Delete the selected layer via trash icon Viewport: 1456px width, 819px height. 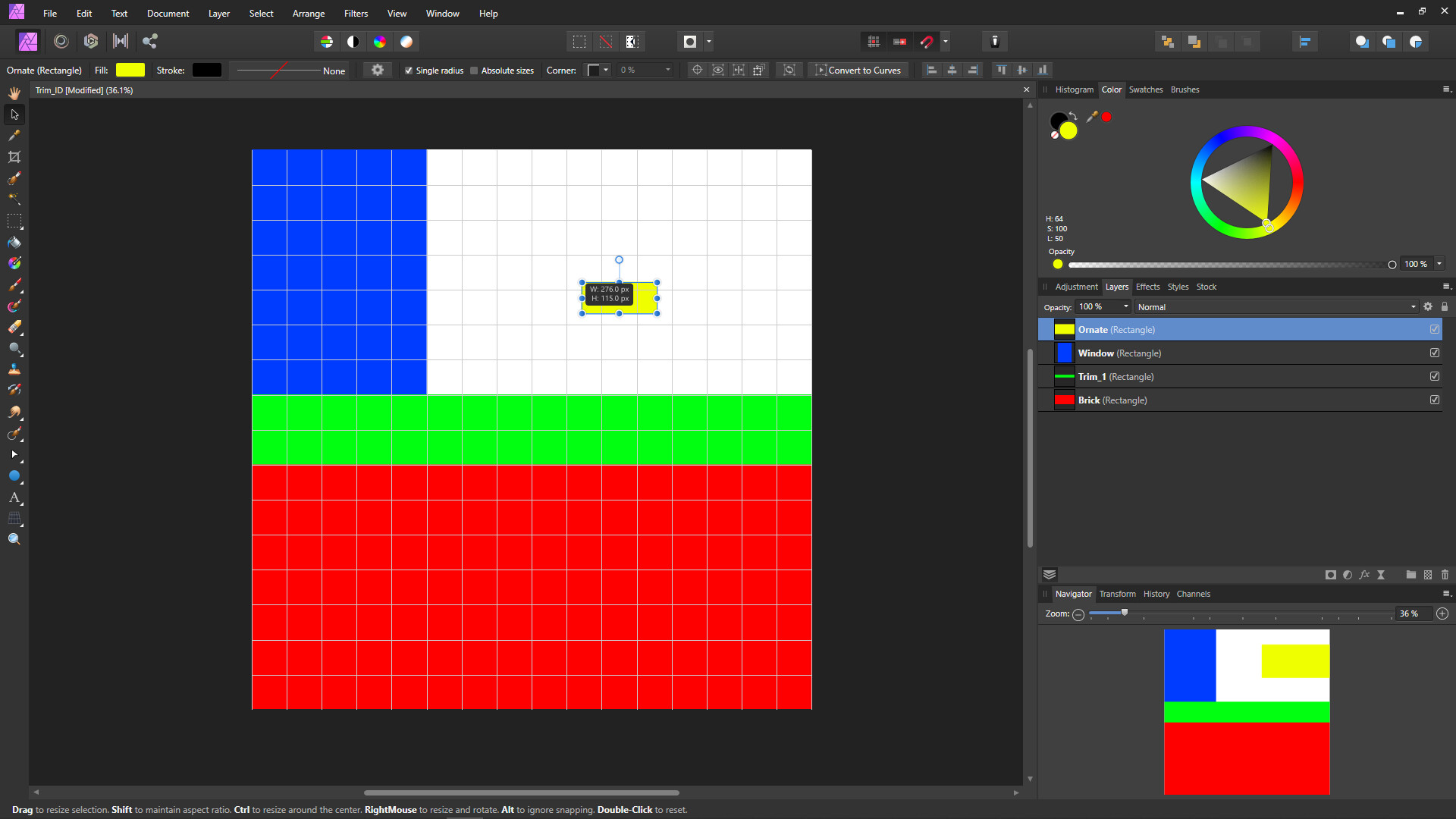pyautogui.click(x=1445, y=575)
